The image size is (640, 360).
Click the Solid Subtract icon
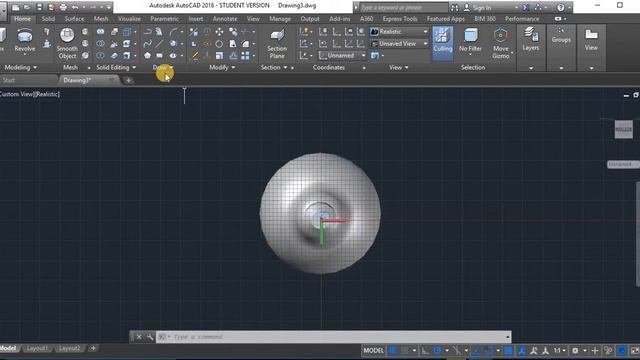tap(100, 43)
